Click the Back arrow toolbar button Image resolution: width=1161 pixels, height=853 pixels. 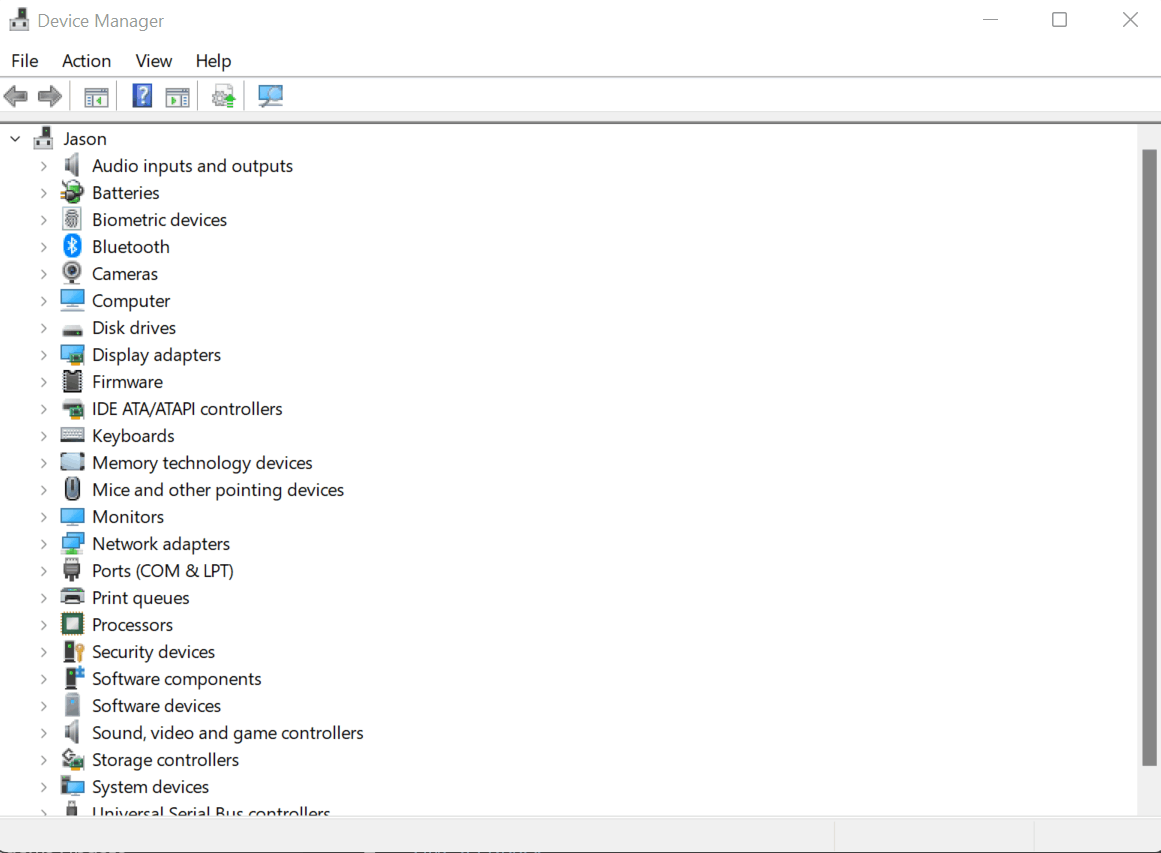coord(16,96)
